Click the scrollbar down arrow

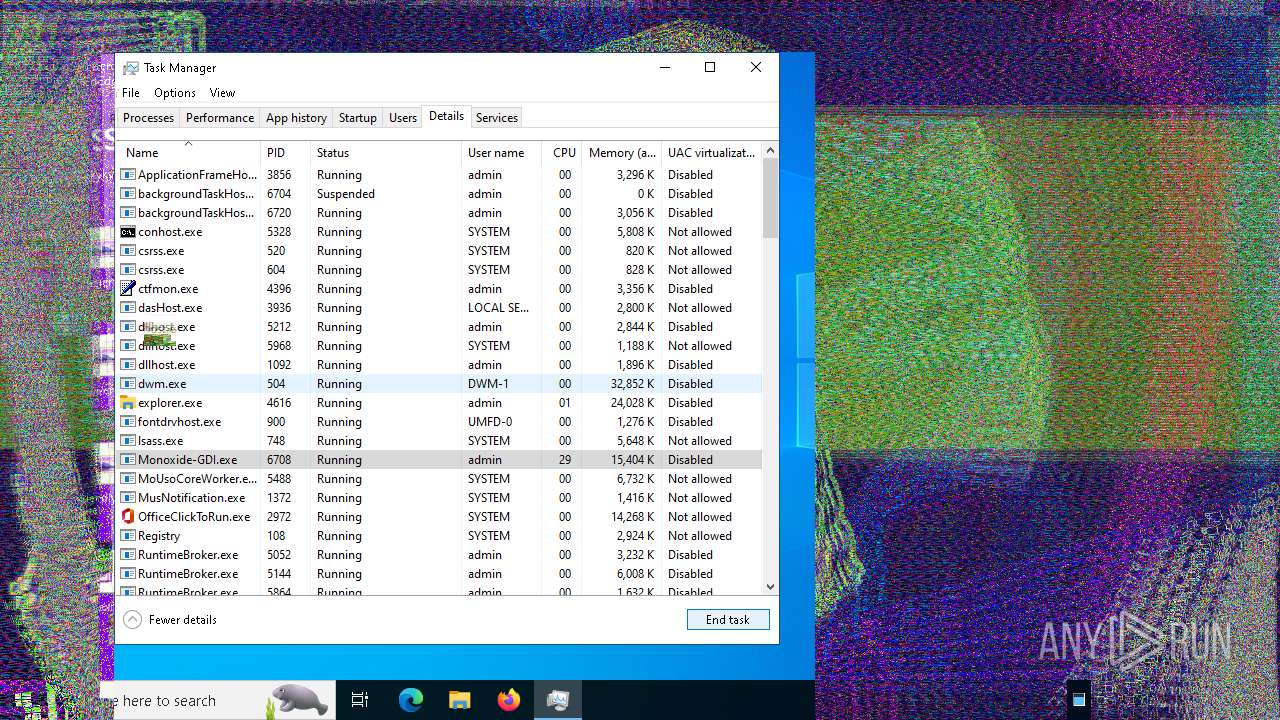coord(770,587)
